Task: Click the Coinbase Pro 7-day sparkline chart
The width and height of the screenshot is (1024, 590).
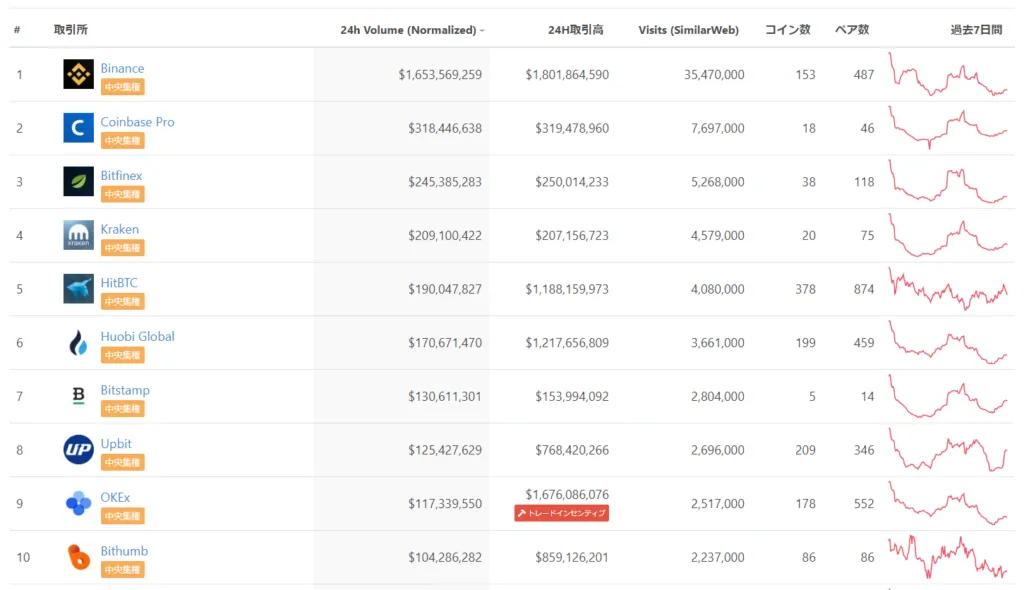Action: click(948, 128)
